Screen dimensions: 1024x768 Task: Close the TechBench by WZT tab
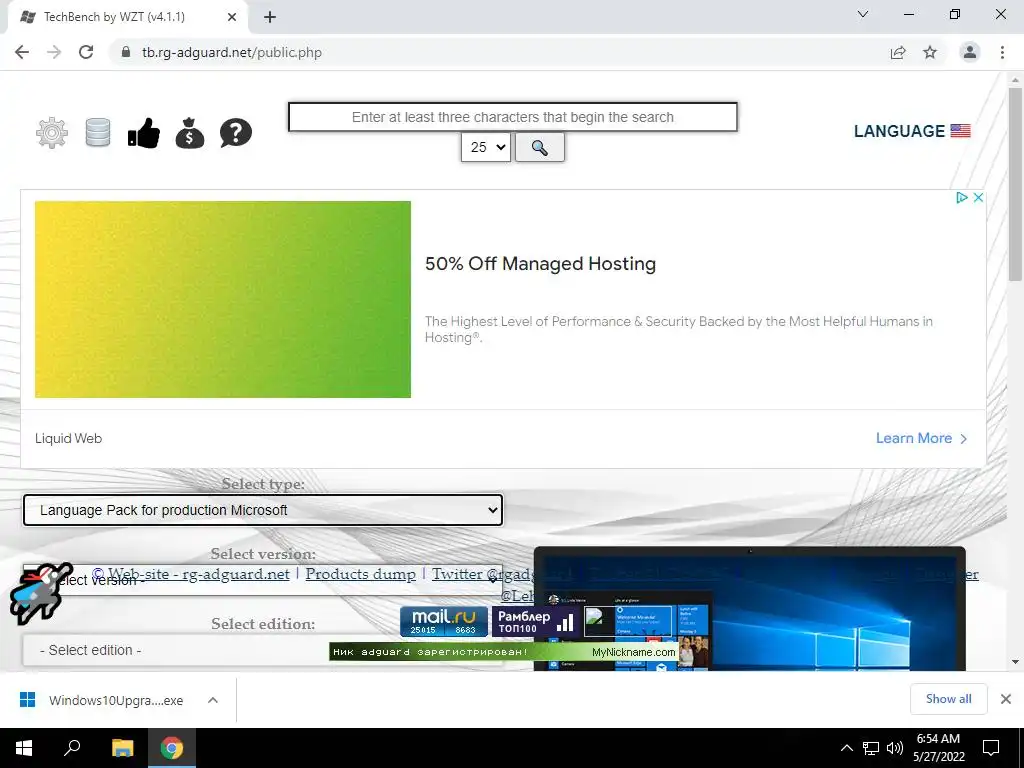232,18
